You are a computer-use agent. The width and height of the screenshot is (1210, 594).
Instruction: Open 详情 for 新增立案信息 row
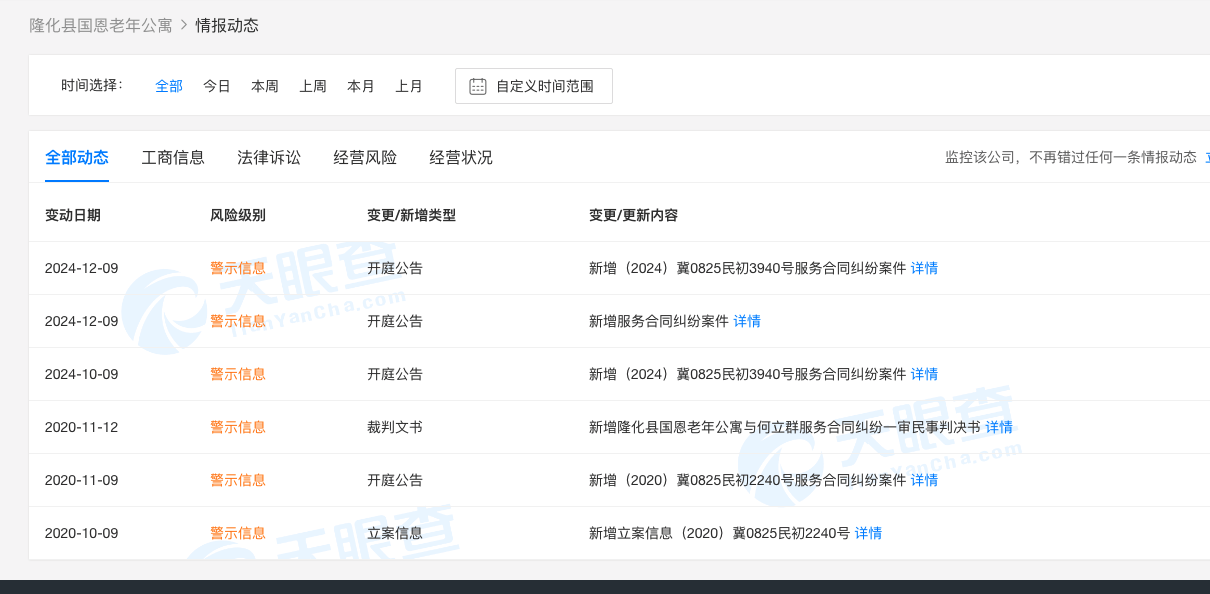[868, 533]
